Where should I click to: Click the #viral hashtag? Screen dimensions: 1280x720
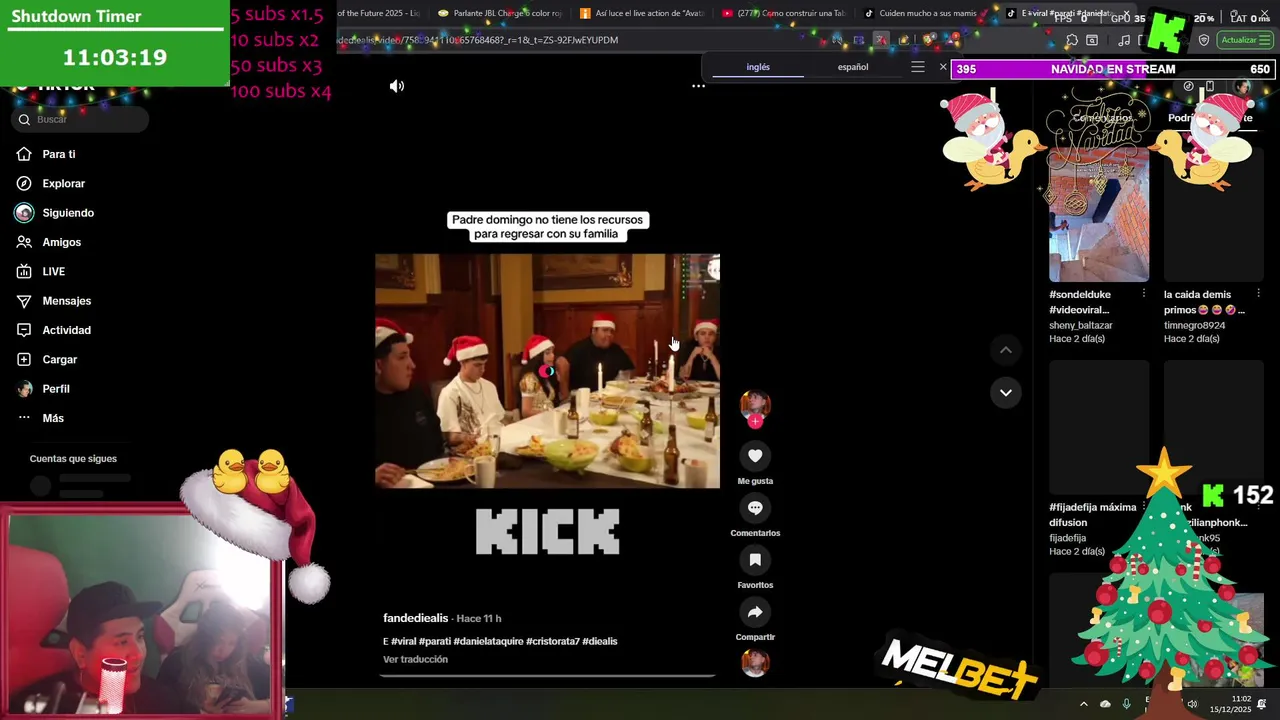click(403, 641)
